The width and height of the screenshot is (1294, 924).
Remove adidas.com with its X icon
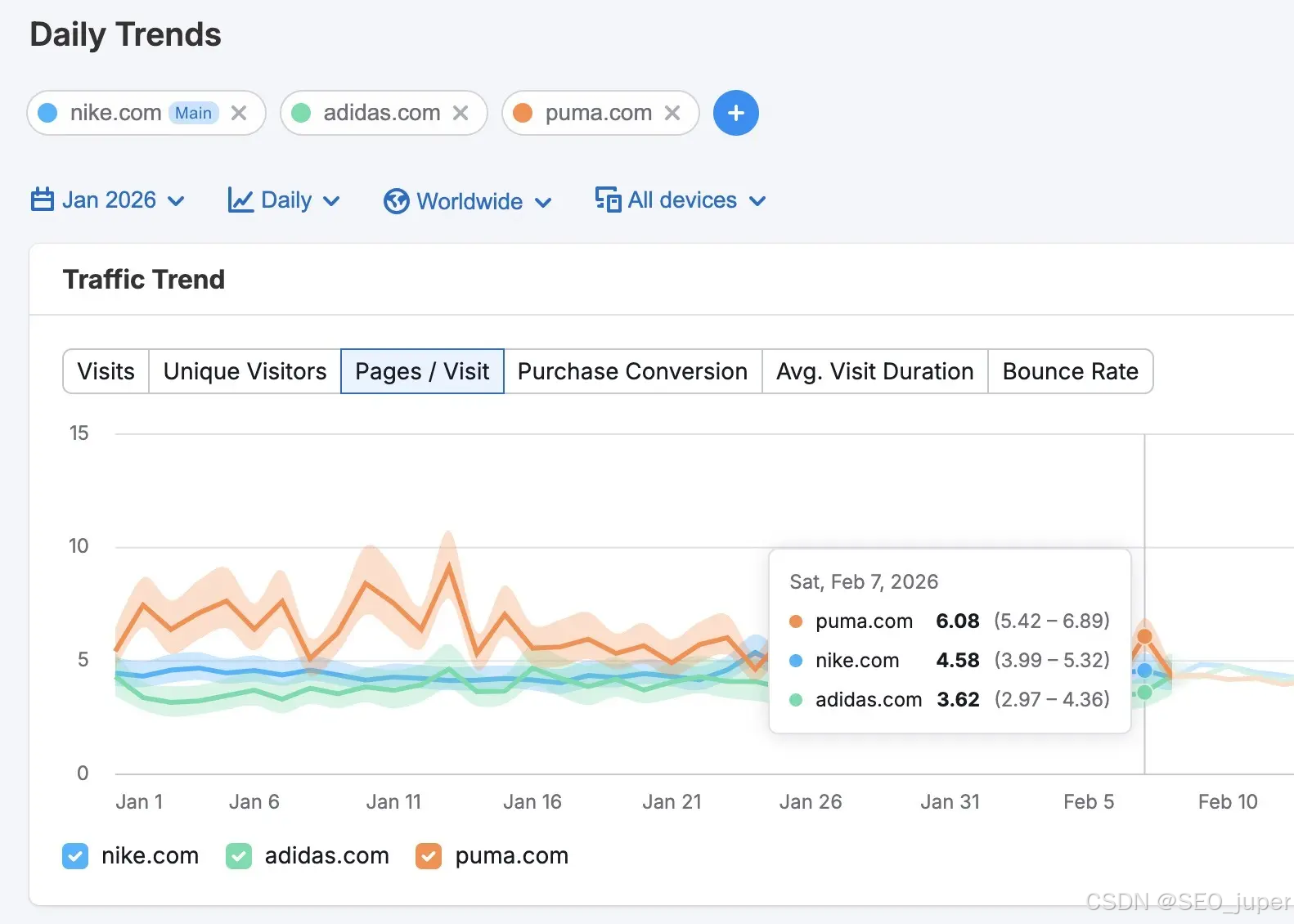coord(461,113)
